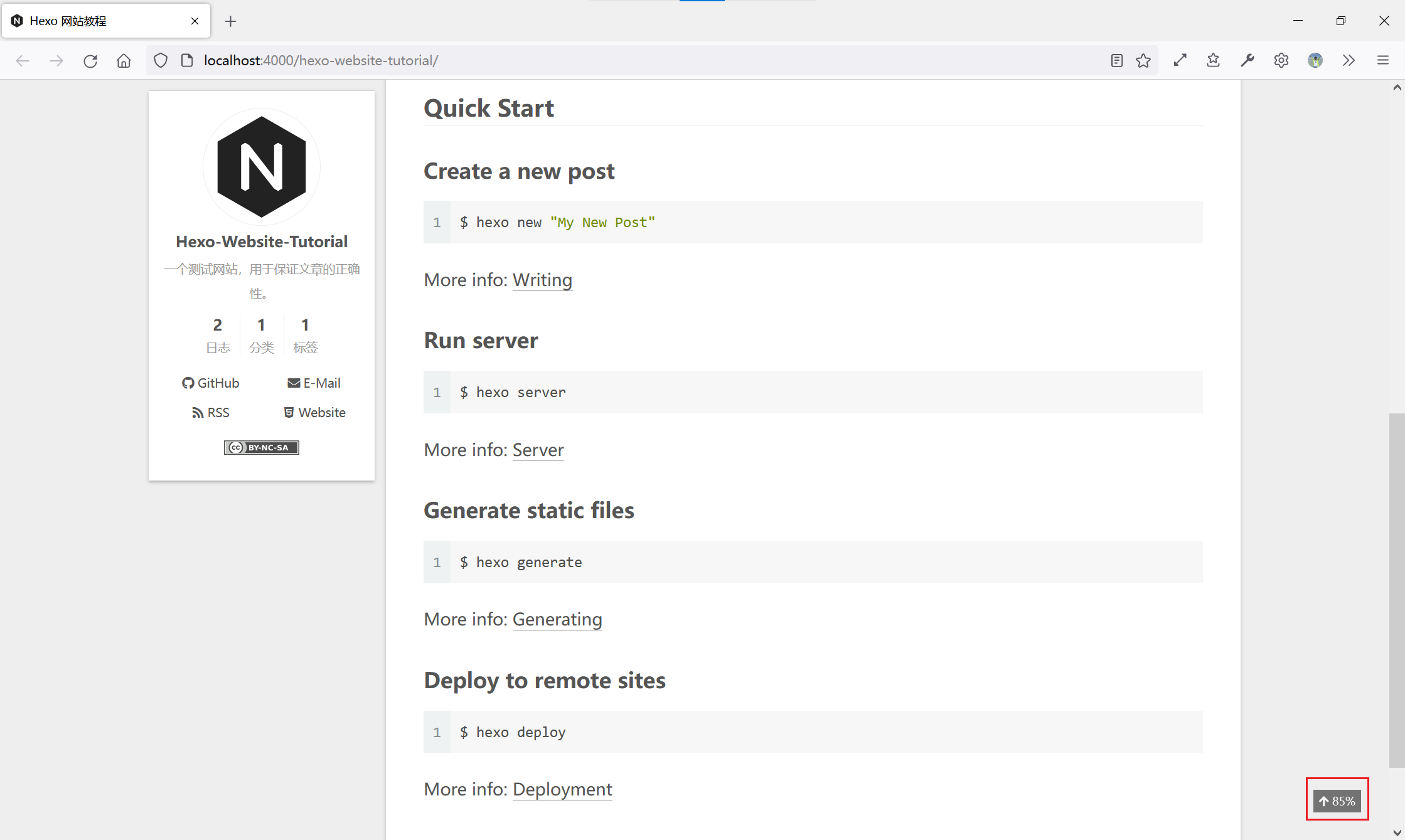Open the RSS feed link
Screen dimensions: 1405x840
coord(211,412)
